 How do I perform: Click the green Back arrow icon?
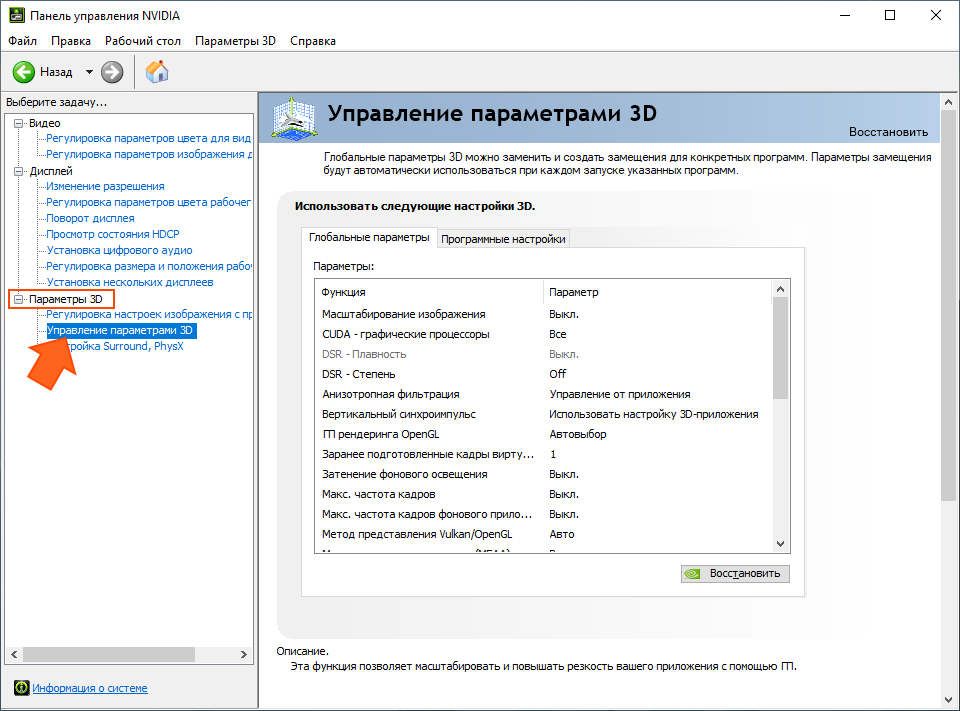tap(24, 72)
